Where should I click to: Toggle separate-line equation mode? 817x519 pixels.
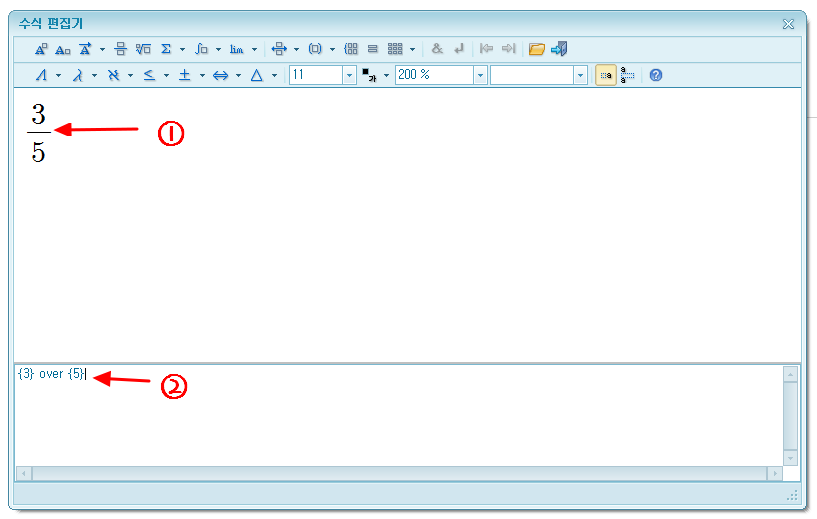point(627,76)
